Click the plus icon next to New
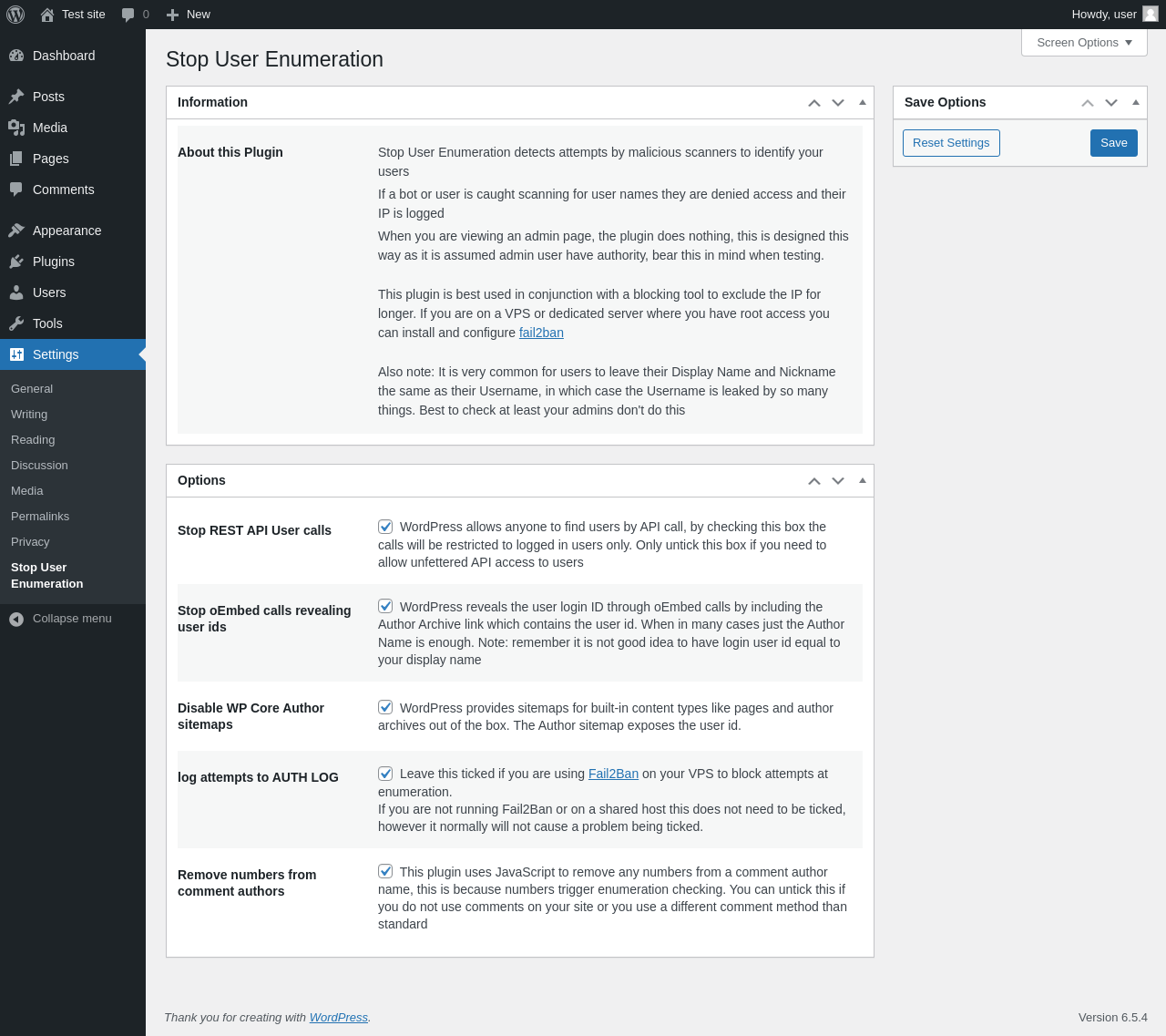 click(172, 15)
